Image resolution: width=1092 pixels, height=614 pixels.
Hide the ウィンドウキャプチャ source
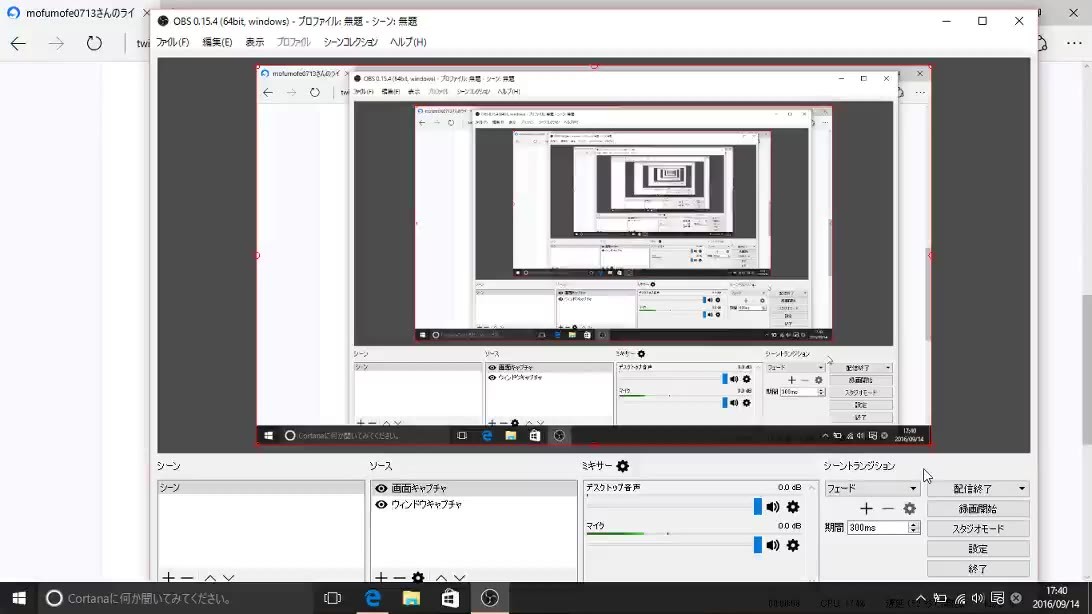(x=381, y=505)
